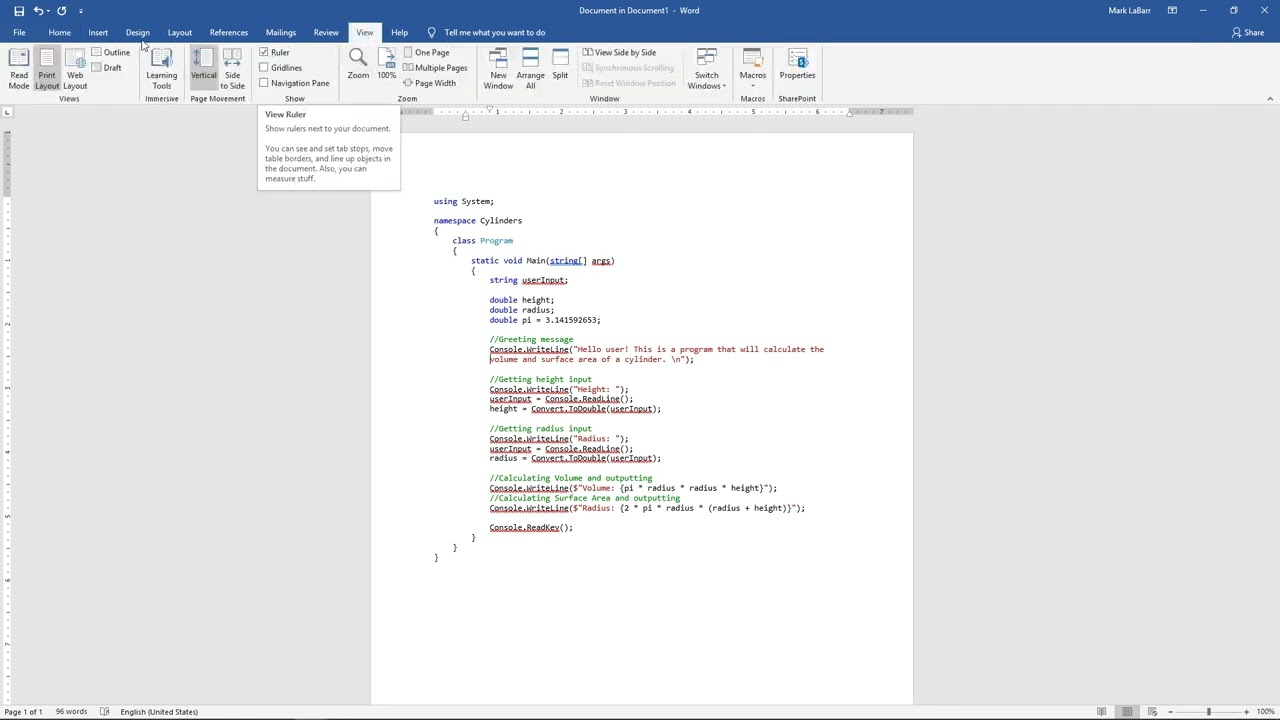Choose Draft view
This screenshot has width=1280, height=720.
(106, 68)
